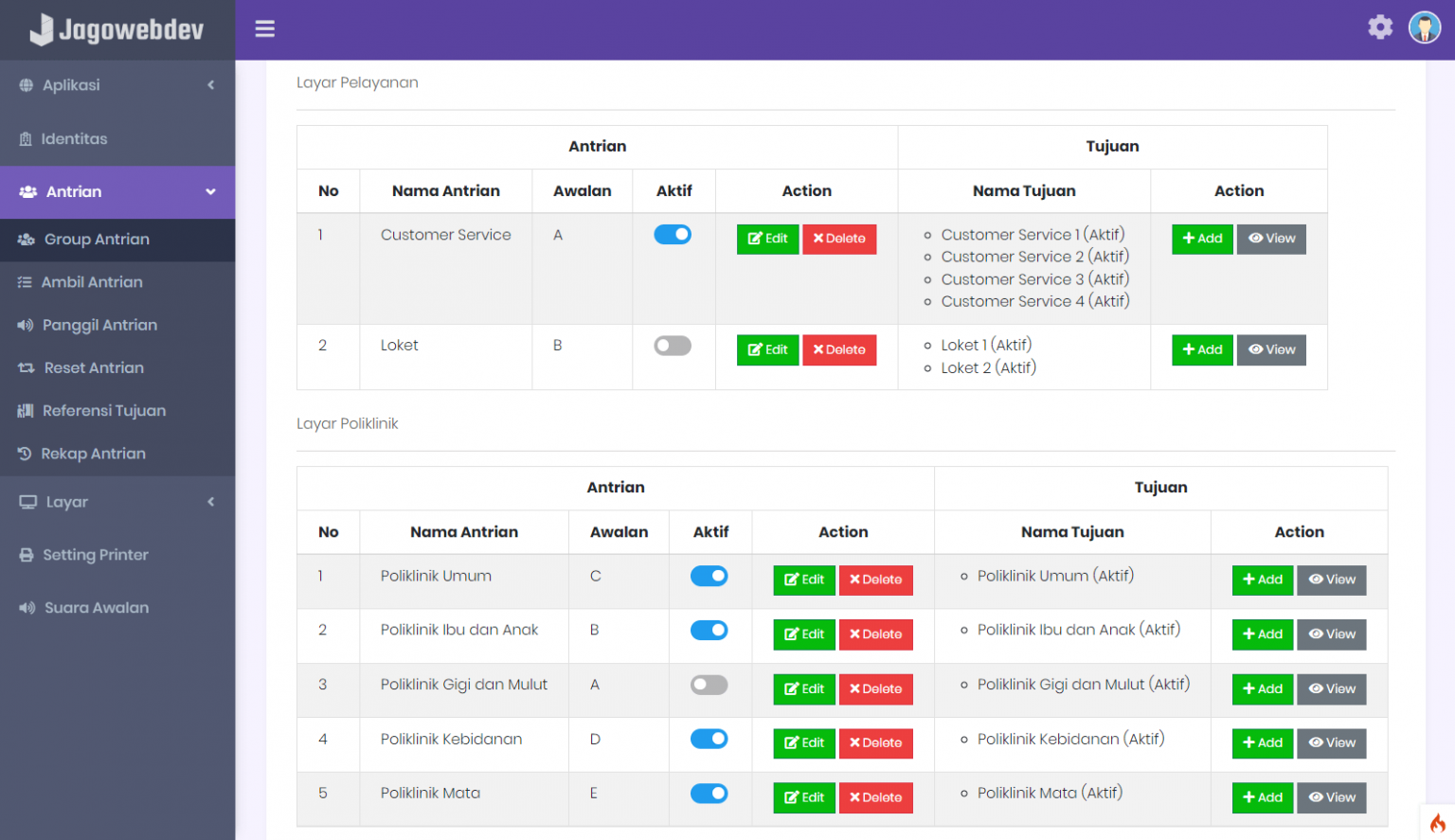Add a Tujuan for Customer Service
The width and height of the screenshot is (1455, 840).
[x=1201, y=239]
